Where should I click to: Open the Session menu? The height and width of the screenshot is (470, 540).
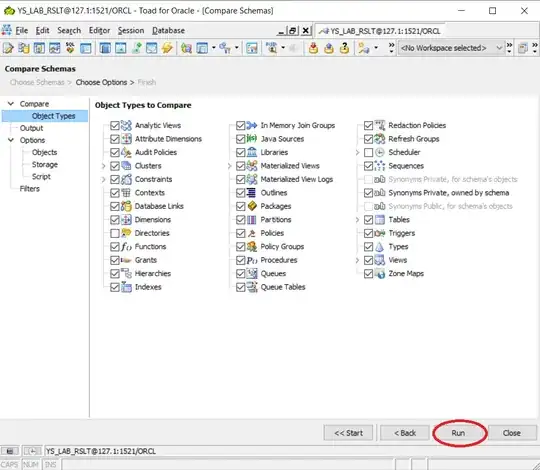[131, 31]
